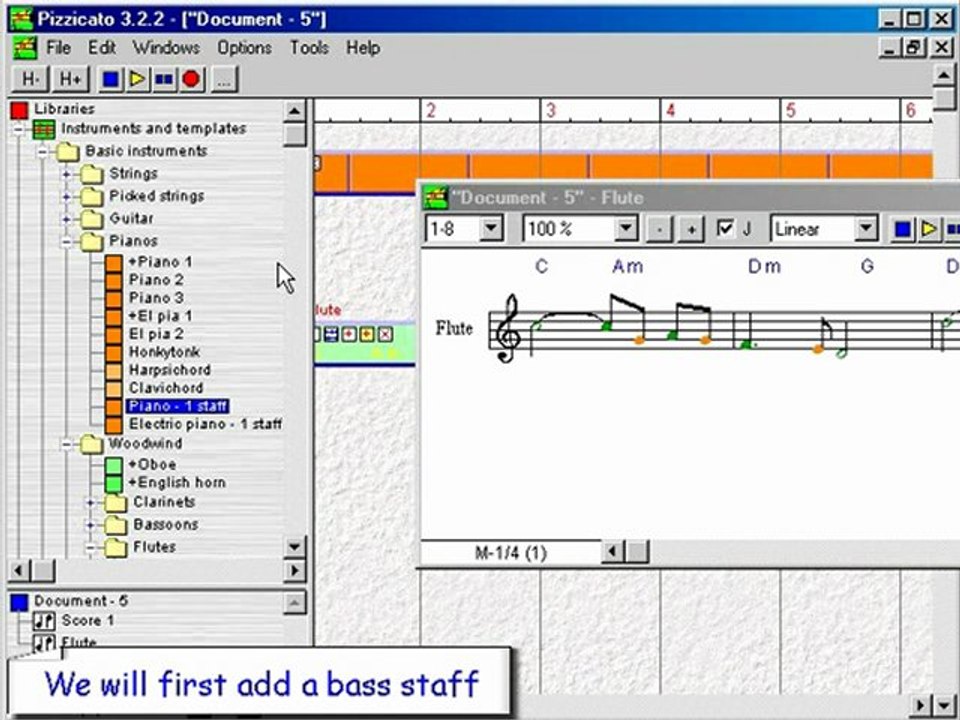The width and height of the screenshot is (960, 720).
Task: Select the +El pia 1 instrument icon
Action: pyautogui.click(x=113, y=317)
